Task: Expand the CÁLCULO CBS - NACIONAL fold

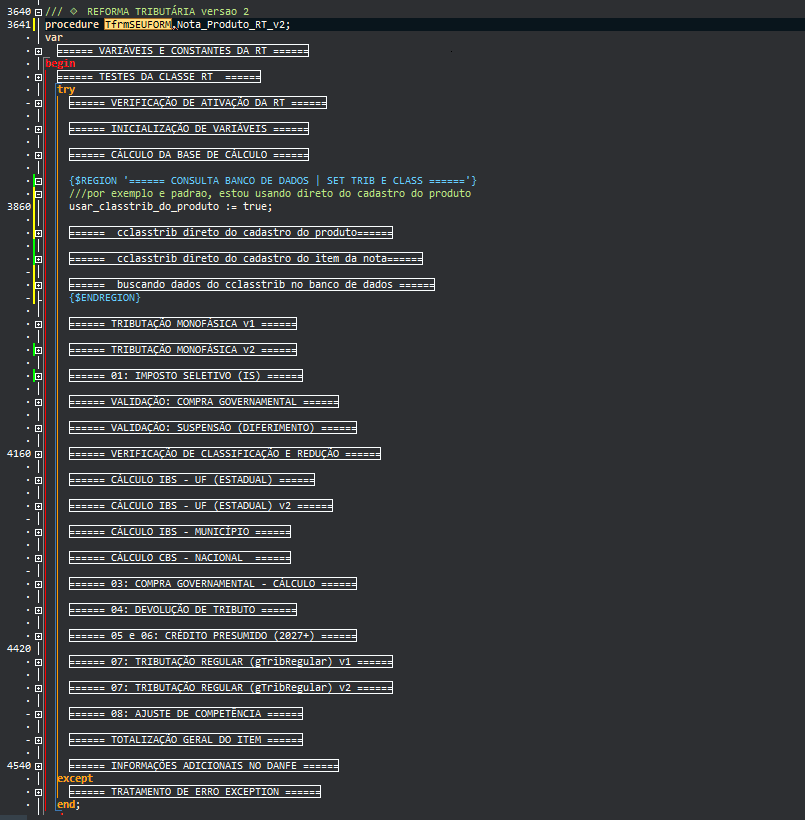Action: tap(38, 558)
